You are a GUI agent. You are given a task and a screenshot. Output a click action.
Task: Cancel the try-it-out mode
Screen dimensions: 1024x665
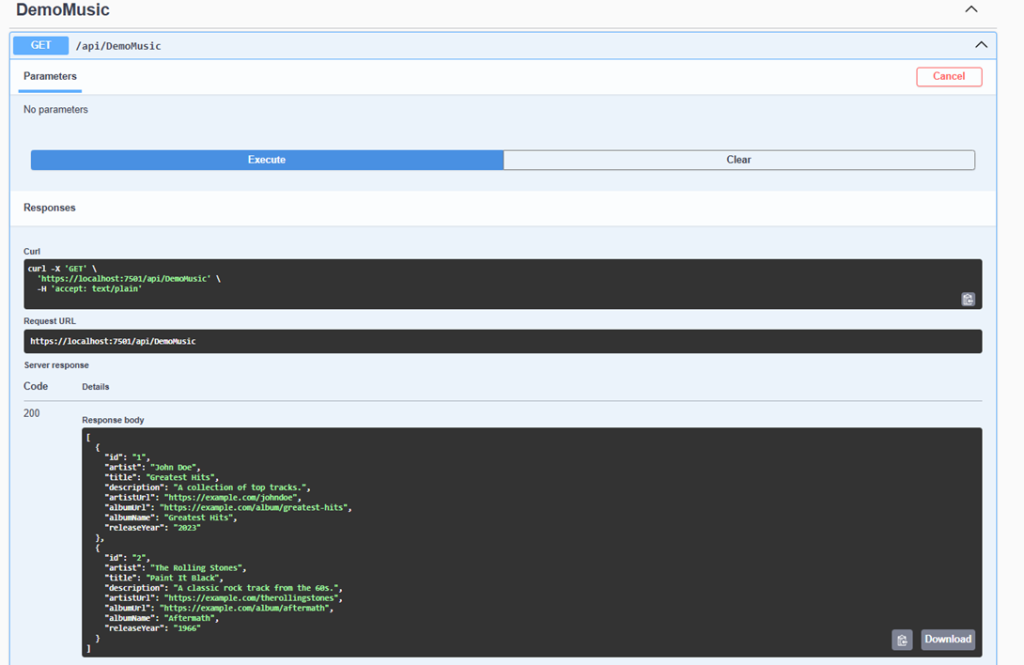(948, 76)
